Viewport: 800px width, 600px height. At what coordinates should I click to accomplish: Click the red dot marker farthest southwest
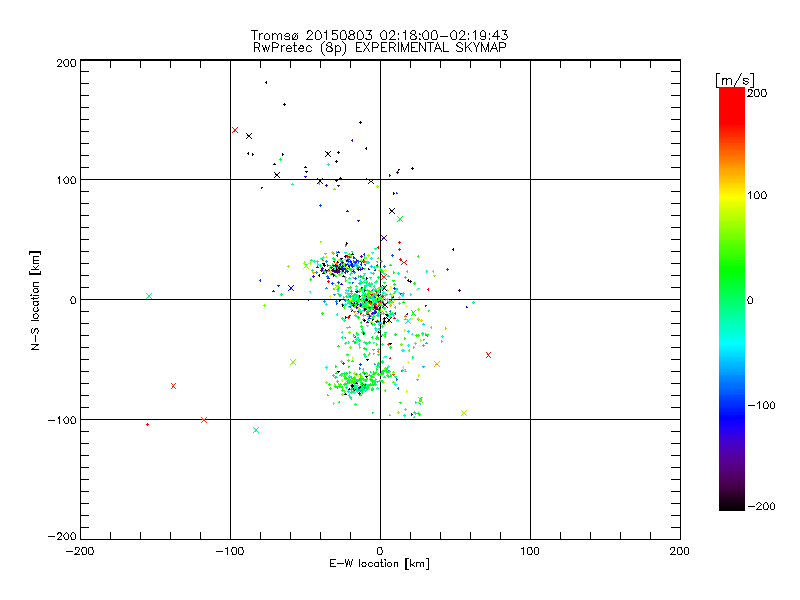[147, 424]
